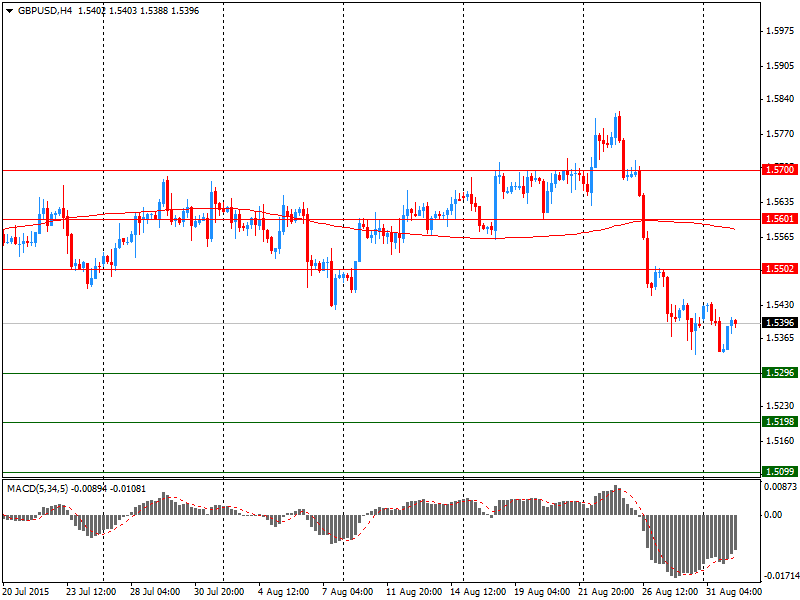Click the 1.5565 price scale value
The height and width of the screenshot is (600, 800).
pyautogui.click(x=781, y=237)
